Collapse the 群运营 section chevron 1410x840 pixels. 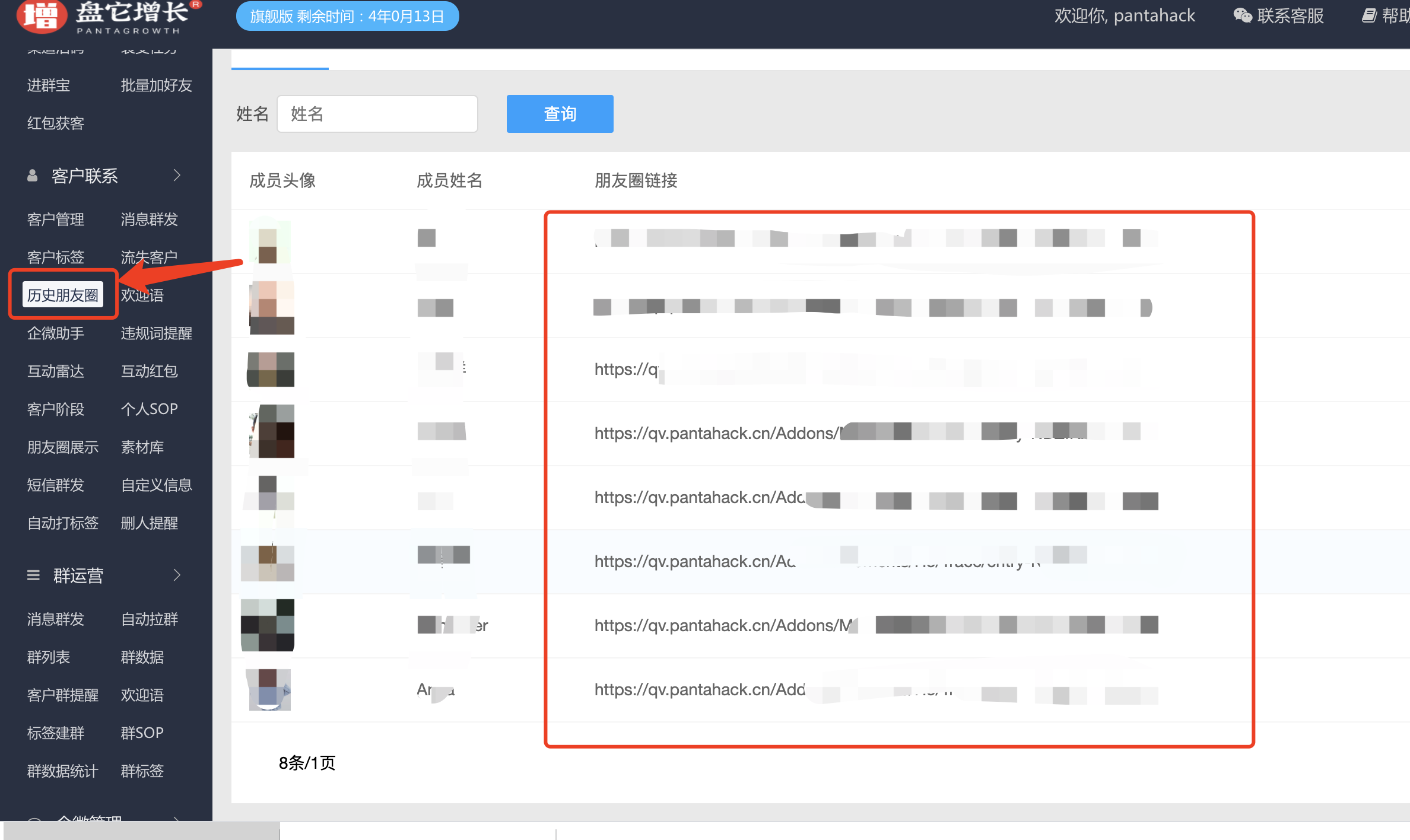[x=177, y=575]
